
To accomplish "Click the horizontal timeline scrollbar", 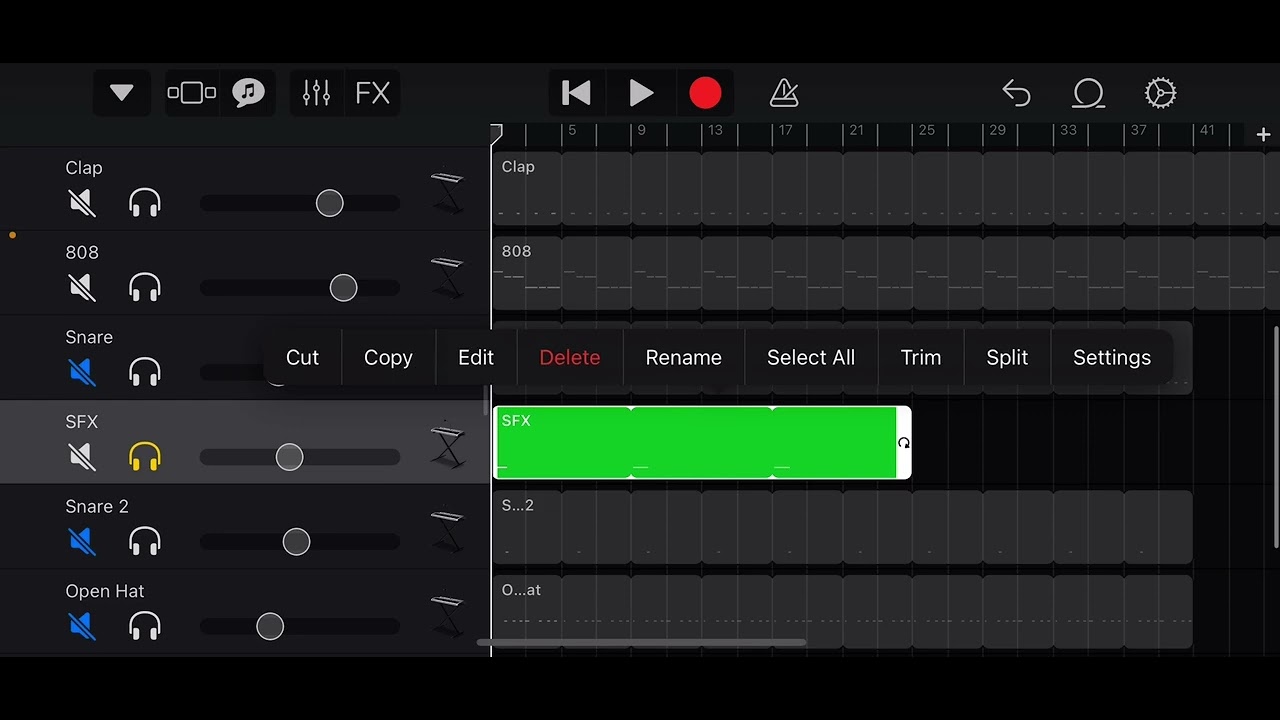I will 642,643.
